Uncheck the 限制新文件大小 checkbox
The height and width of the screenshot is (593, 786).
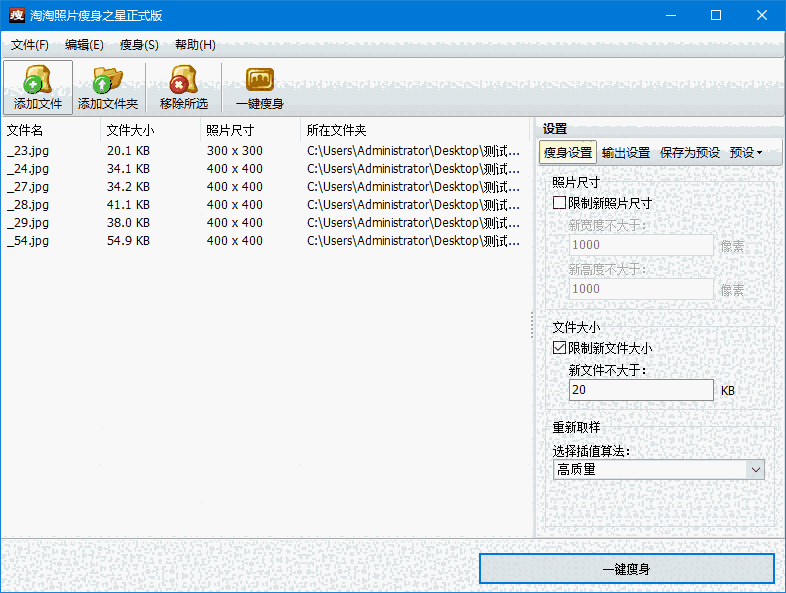[x=559, y=348]
